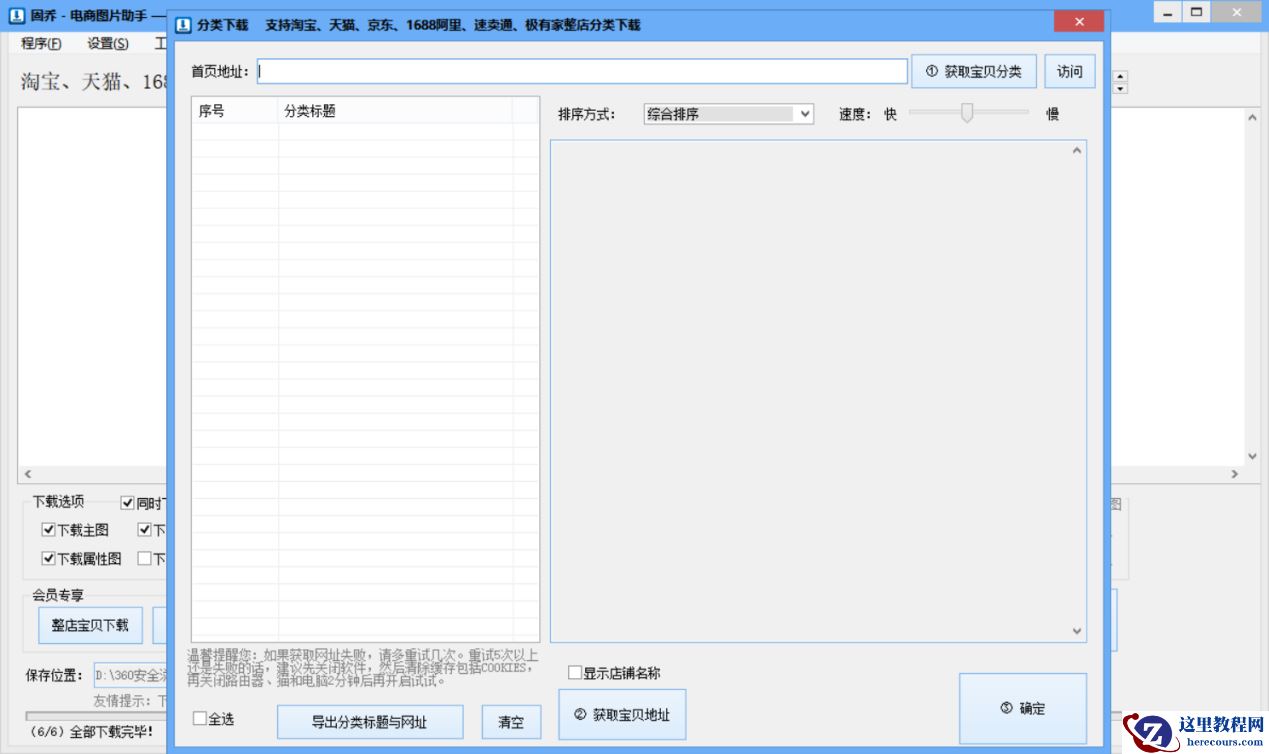The height and width of the screenshot is (754, 1269).
Task: Click the 固乔 main window app icon
Action: tap(17, 17)
